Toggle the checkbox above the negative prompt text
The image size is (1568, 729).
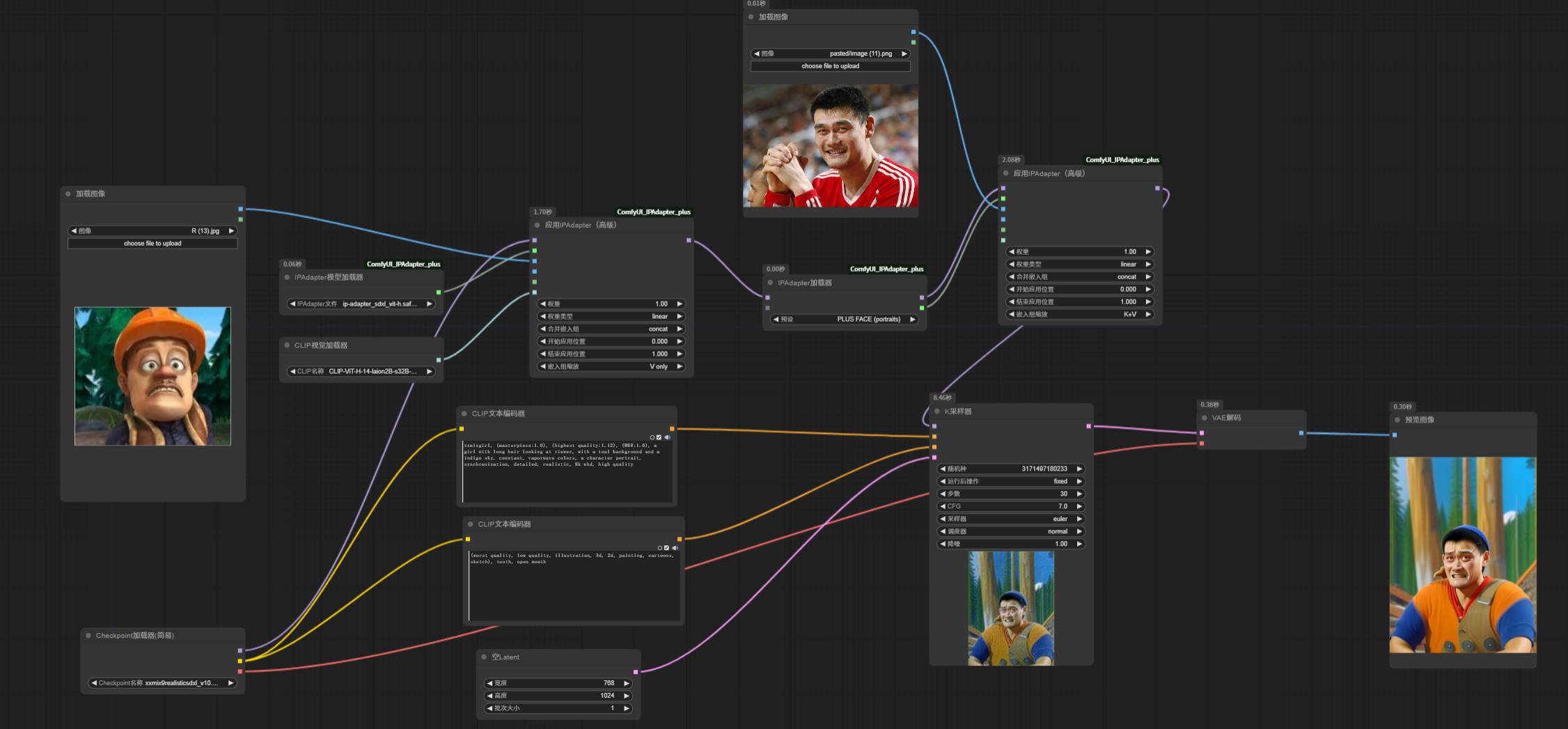pos(666,548)
